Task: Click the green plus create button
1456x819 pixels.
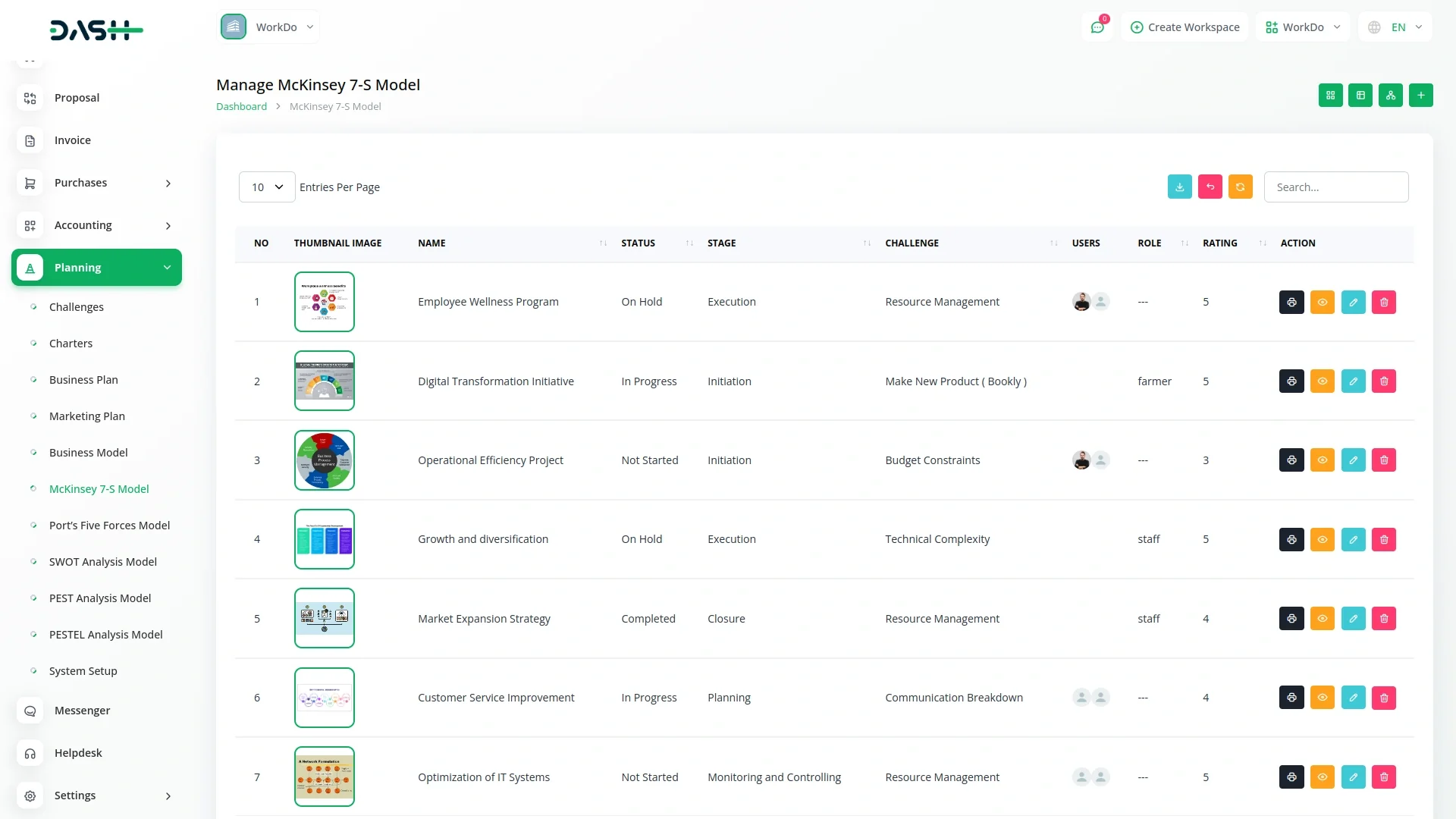Action: pos(1420,96)
